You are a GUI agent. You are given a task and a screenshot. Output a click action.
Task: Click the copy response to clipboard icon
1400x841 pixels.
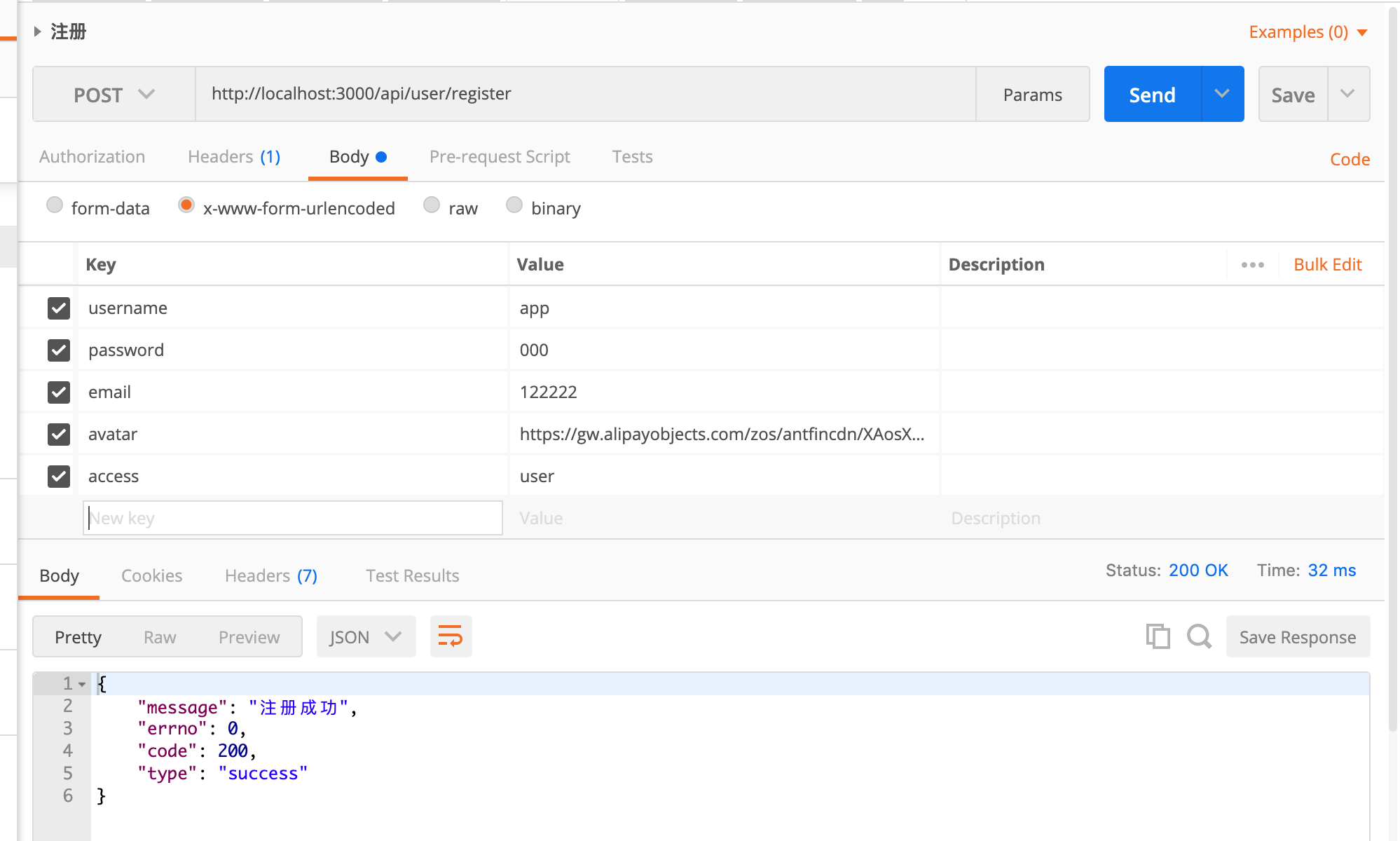pos(1158,636)
